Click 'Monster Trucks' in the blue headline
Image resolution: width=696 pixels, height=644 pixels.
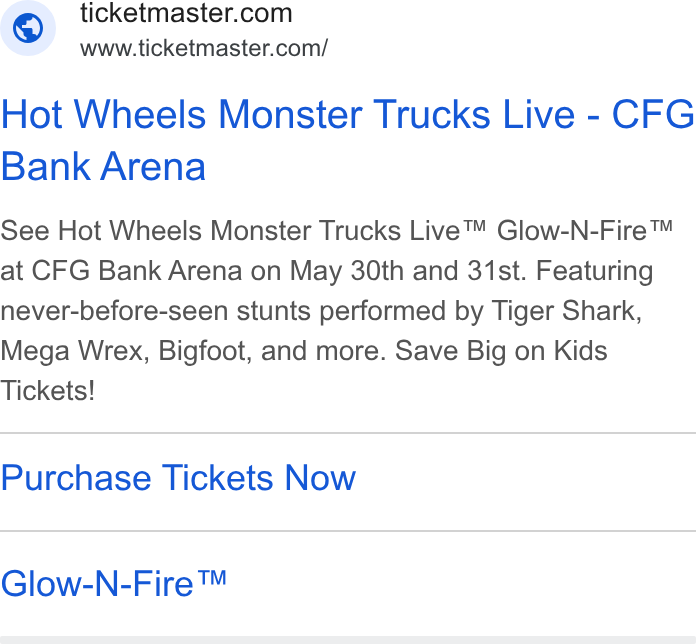(x=355, y=115)
